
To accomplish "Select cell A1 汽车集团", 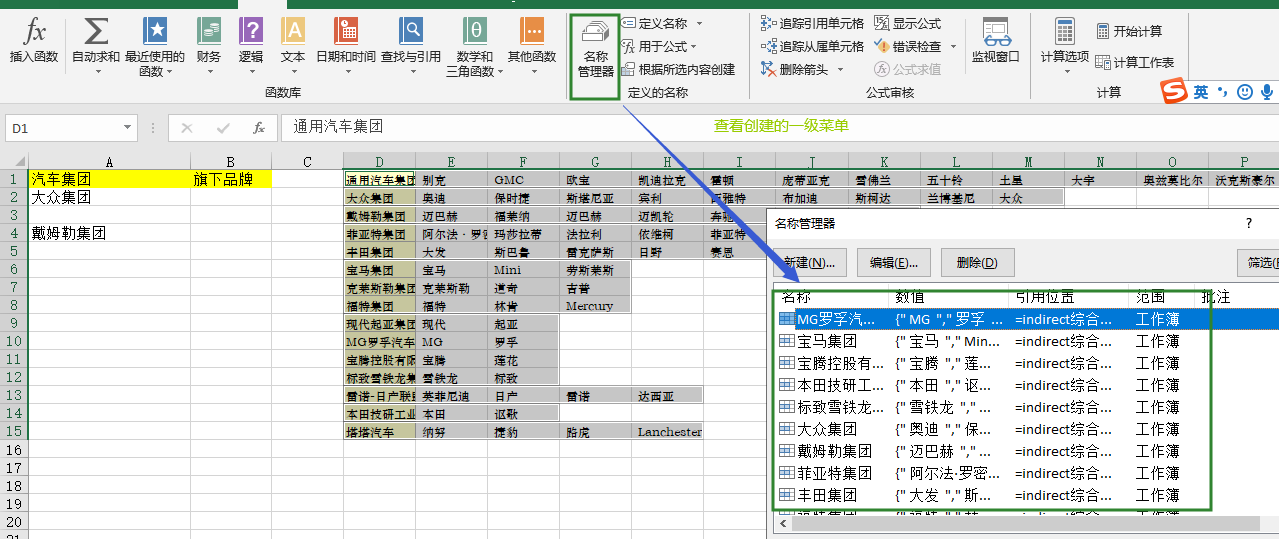I will (109, 179).
